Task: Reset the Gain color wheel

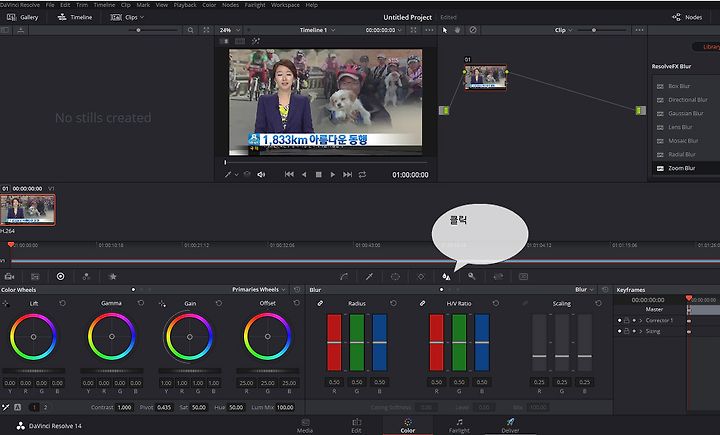Action: [219, 303]
